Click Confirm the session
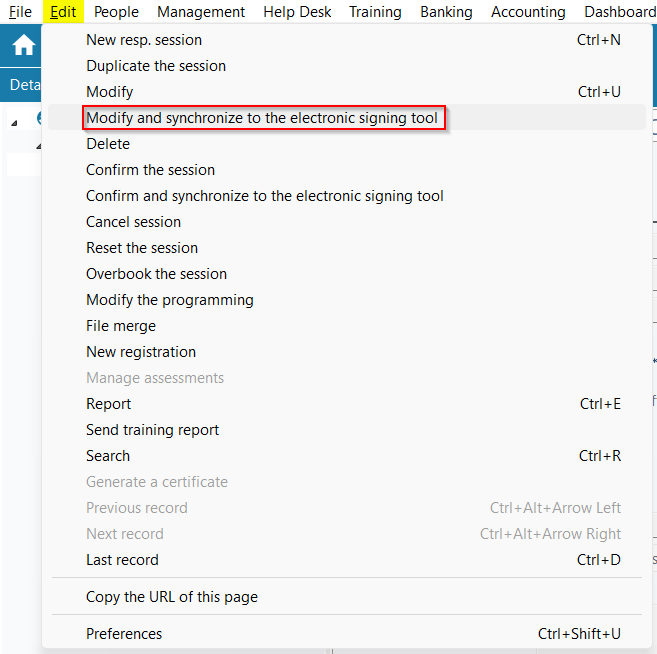The image size is (657, 654). (150, 170)
